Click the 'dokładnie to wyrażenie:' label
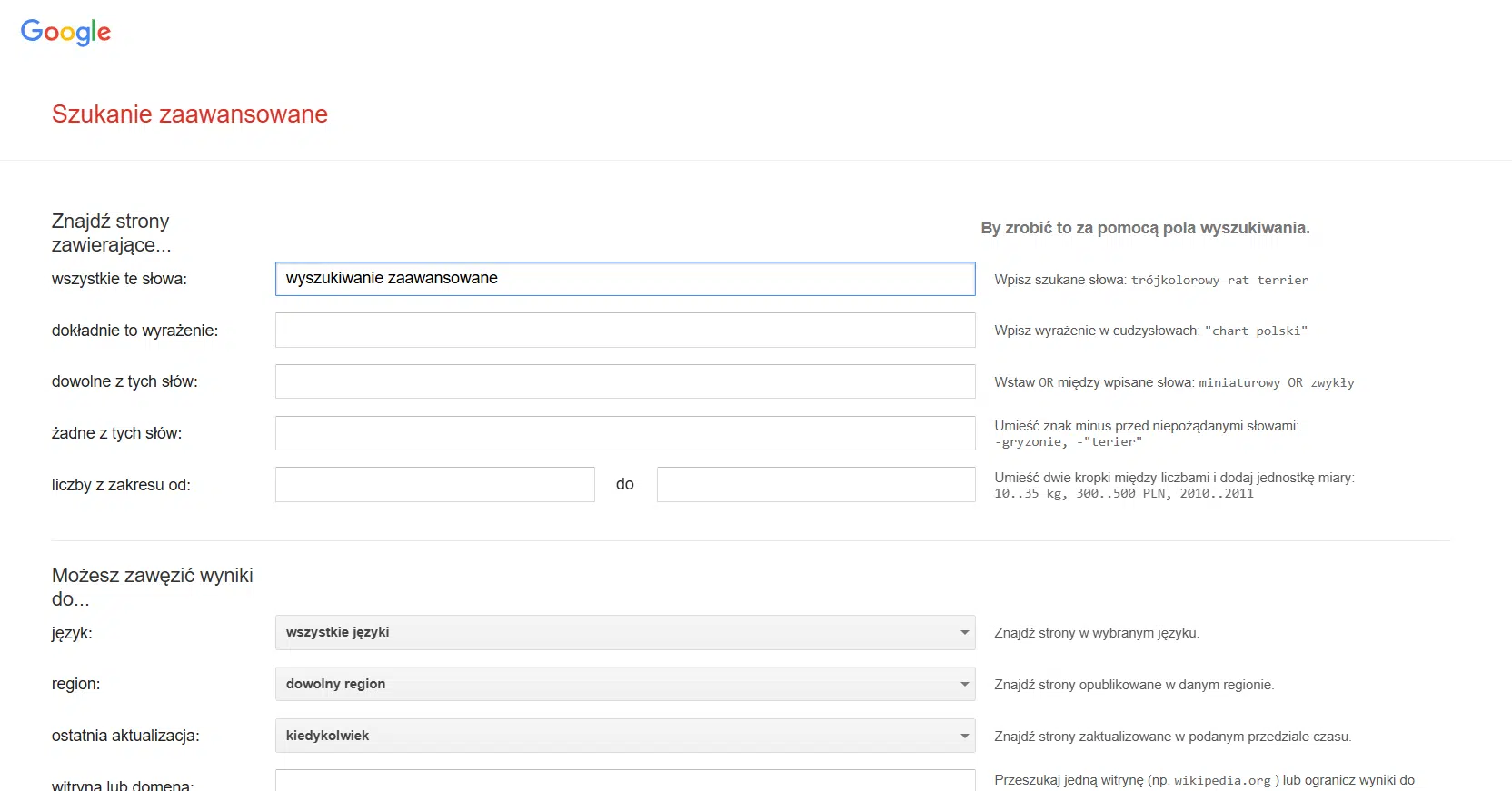 pos(134,331)
